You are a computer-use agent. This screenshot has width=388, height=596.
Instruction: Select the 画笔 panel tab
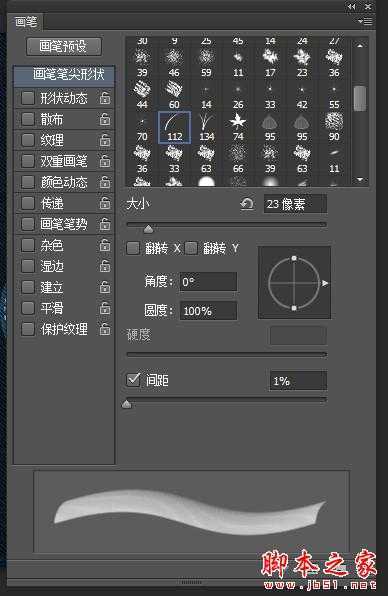coord(25,22)
